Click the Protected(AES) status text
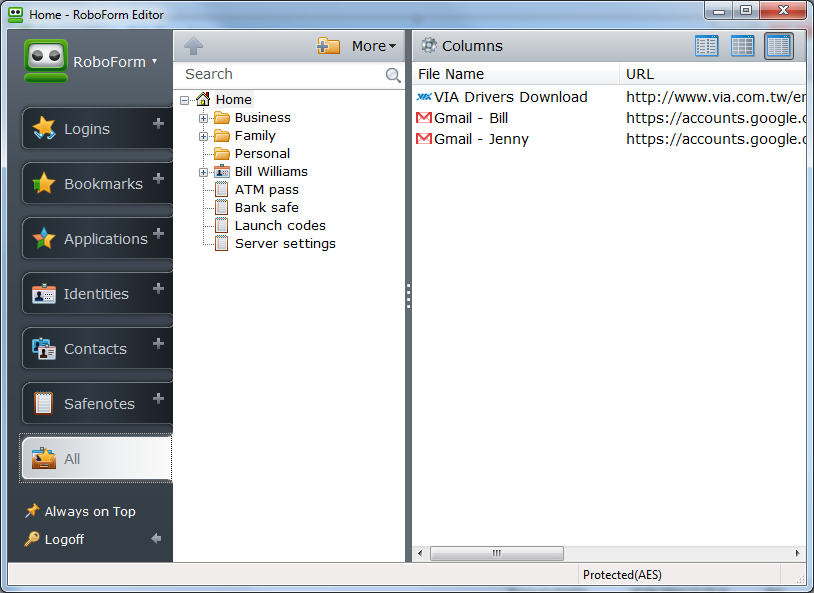 (622, 575)
